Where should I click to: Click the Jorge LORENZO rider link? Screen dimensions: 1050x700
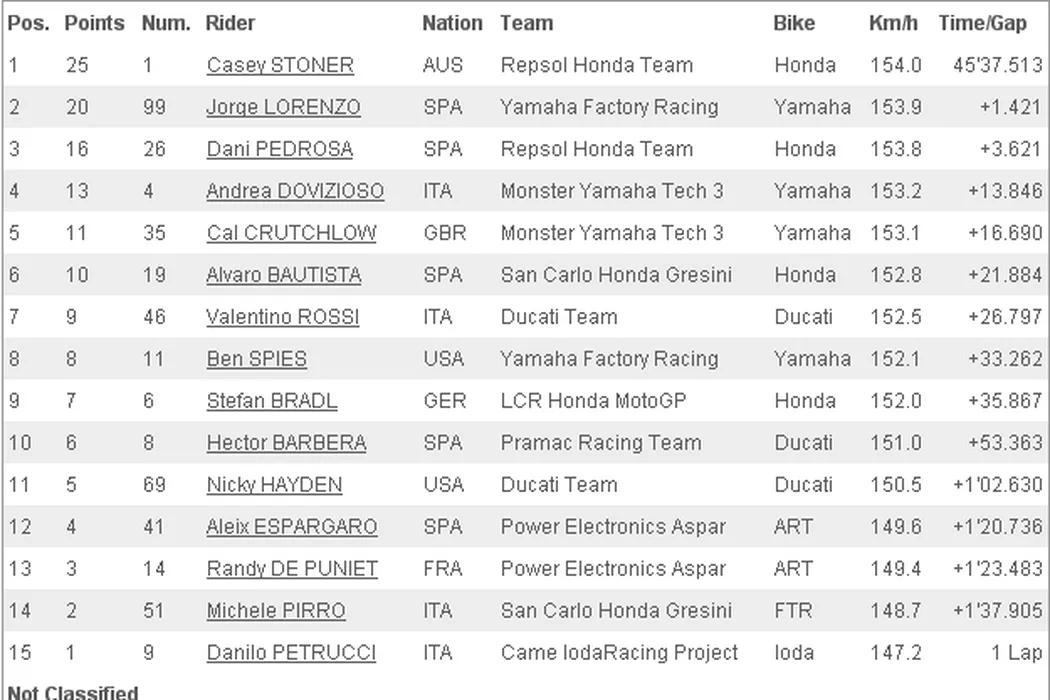[283, 108]
